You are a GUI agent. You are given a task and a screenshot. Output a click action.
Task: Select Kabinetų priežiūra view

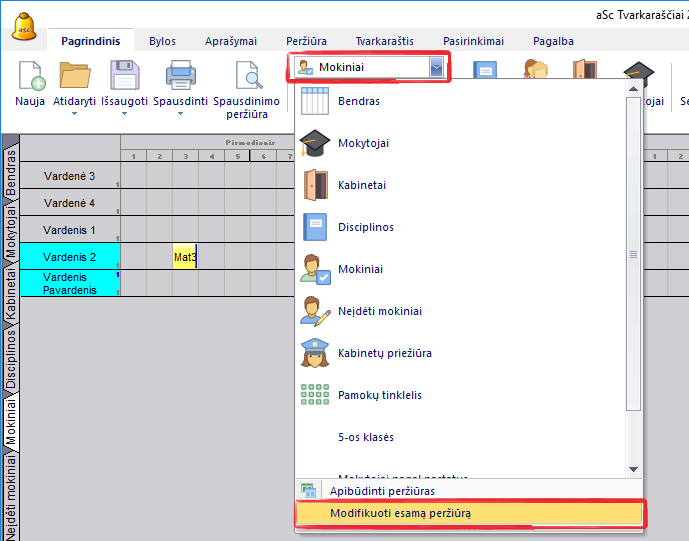coord(384,353)
